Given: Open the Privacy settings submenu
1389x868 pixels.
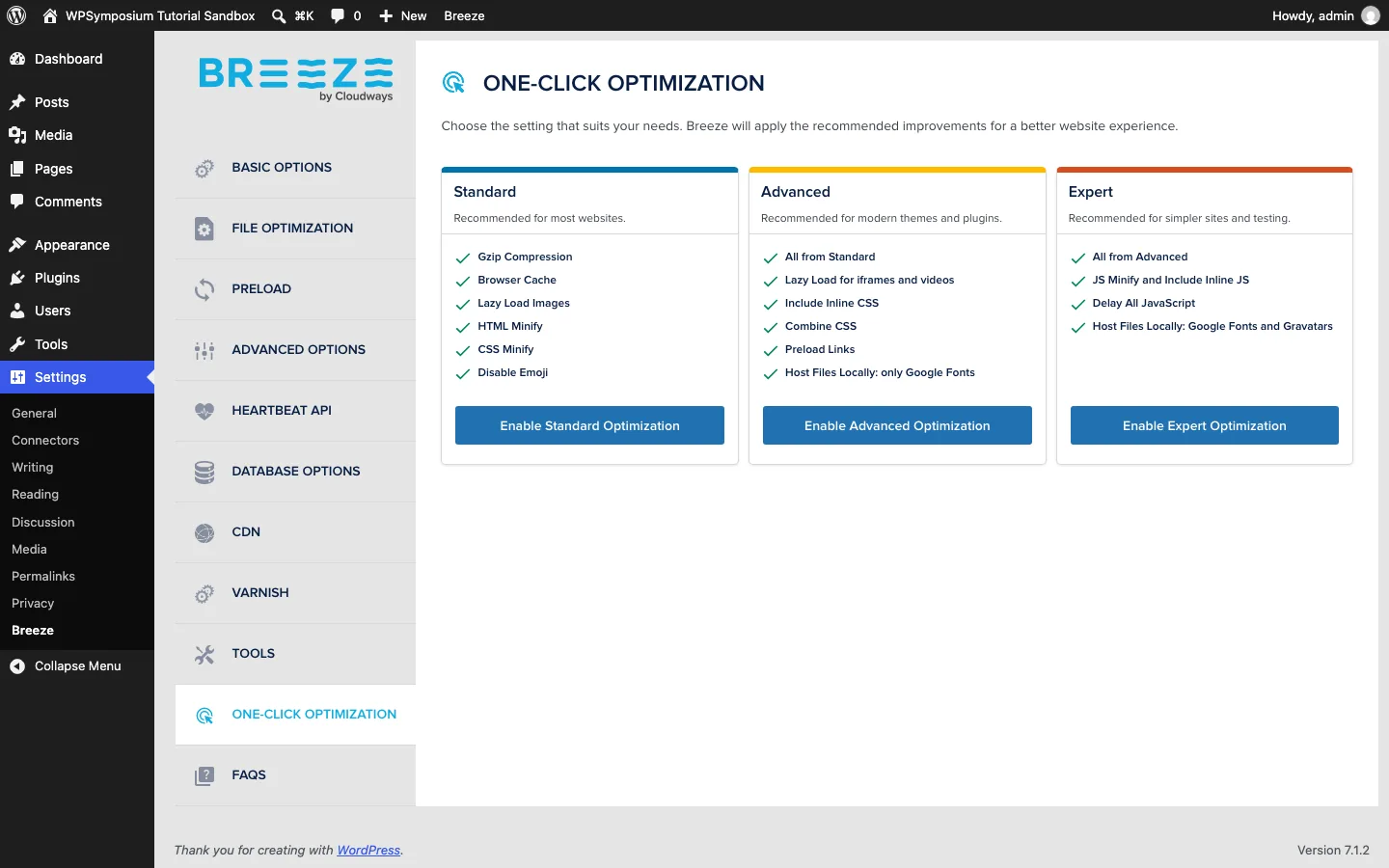Looking at the screenshot, I should click(33, 604).
